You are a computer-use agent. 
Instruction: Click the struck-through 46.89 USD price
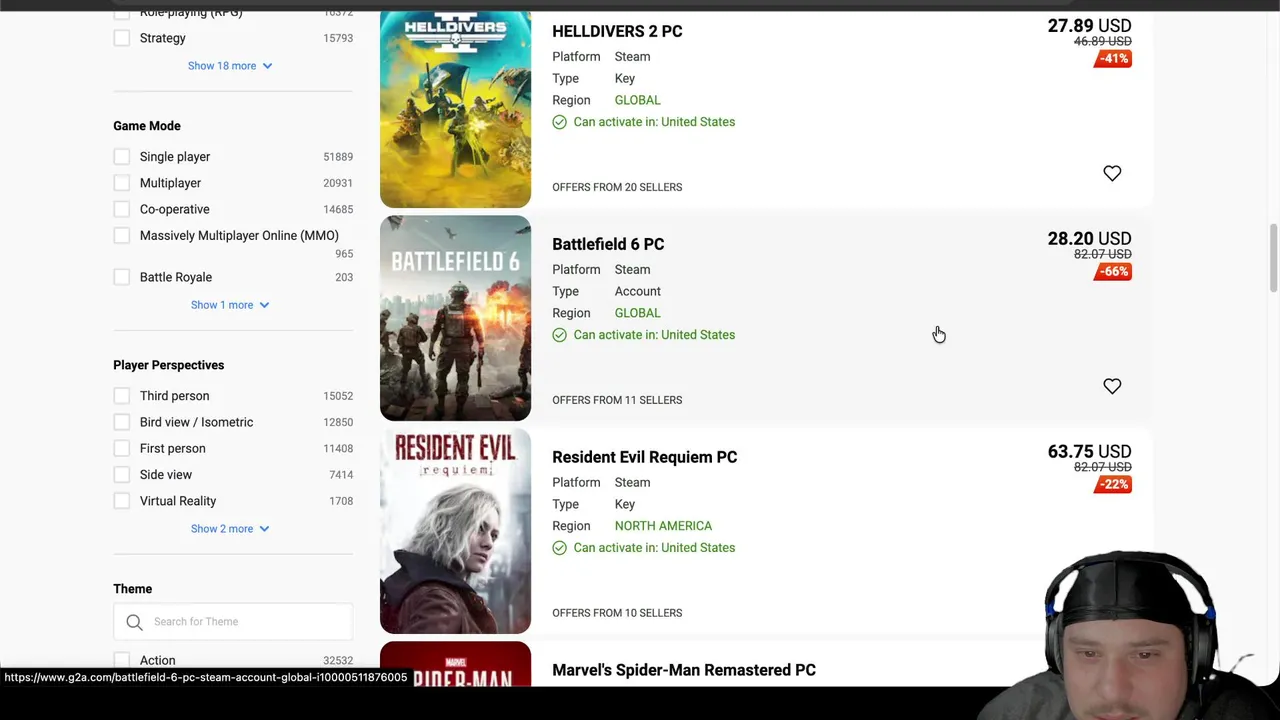[x=1102, y=42]
